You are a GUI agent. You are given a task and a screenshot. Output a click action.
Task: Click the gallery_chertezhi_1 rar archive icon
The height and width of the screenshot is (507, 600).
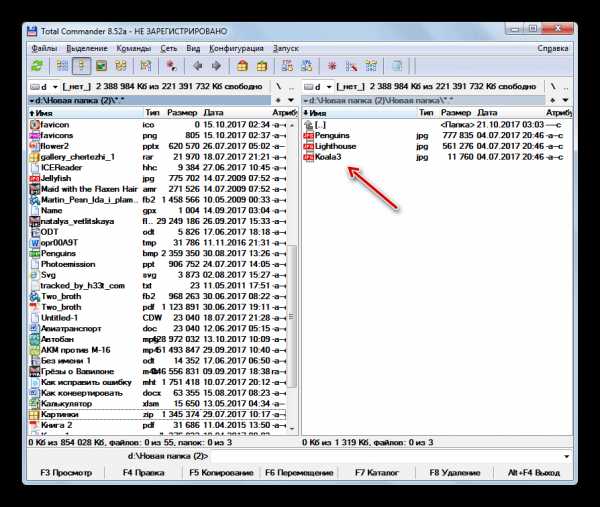[x=35, y=157]
